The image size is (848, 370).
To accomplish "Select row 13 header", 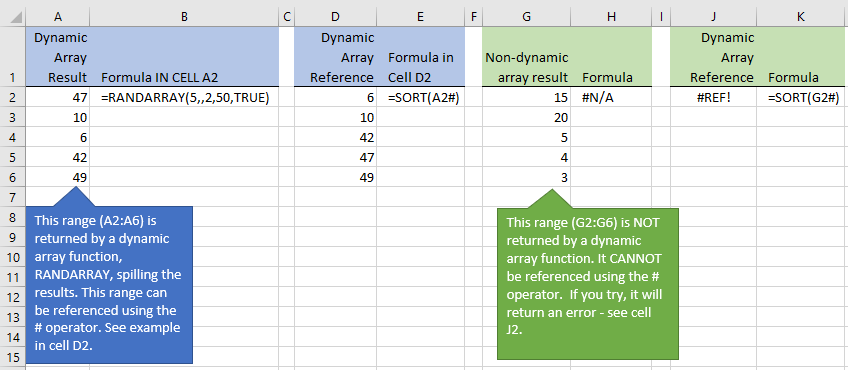I will [x=13, y=317].
